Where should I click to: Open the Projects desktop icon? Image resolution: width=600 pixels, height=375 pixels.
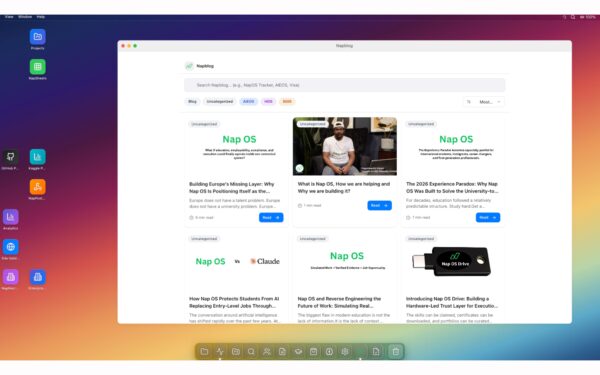click(38, 37)
